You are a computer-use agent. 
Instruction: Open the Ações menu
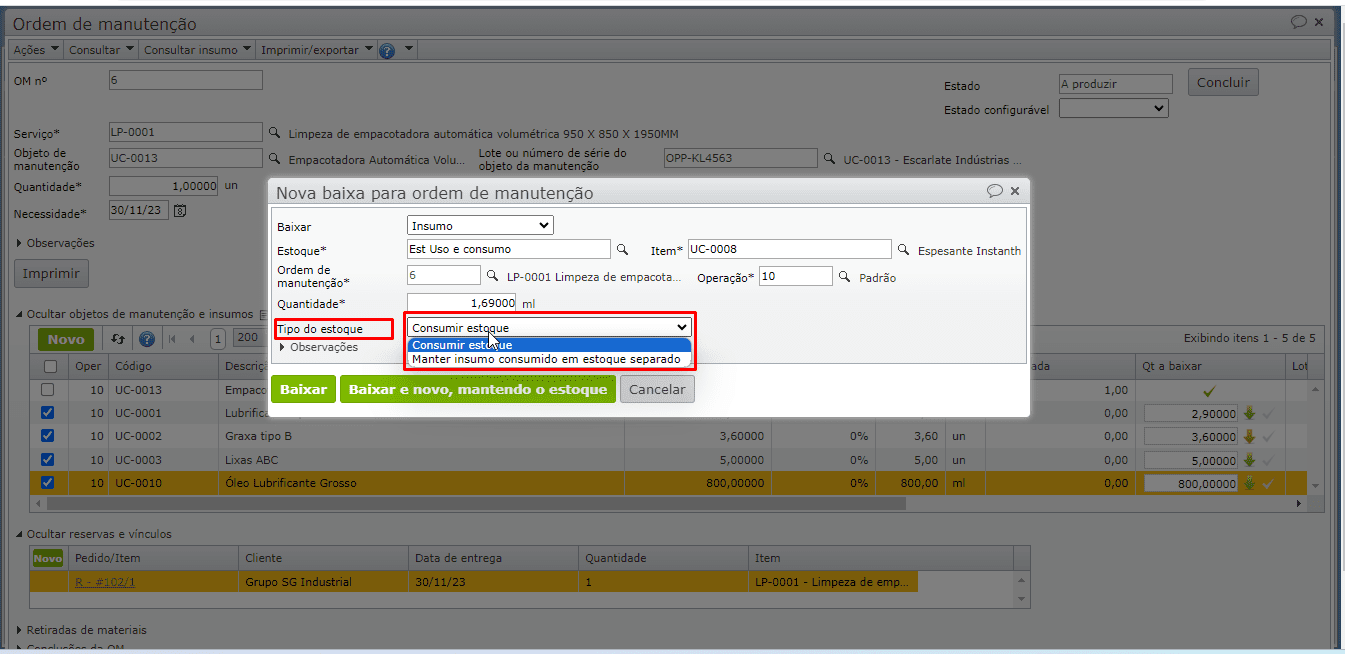pyautogui.click(x=36, y=50)
